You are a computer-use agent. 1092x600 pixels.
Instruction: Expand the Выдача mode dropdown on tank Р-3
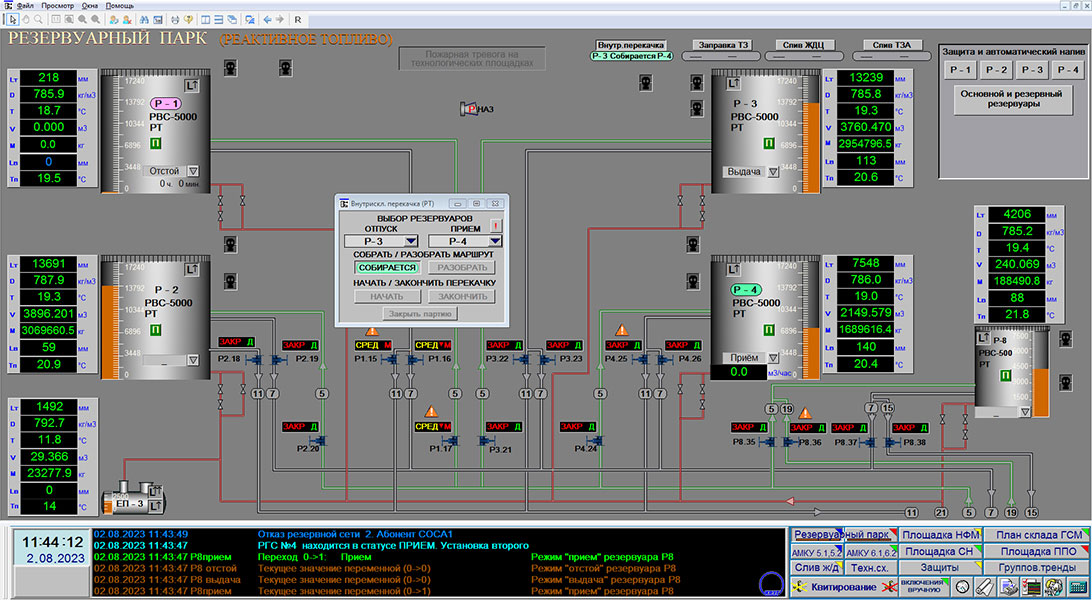[772, 172]
